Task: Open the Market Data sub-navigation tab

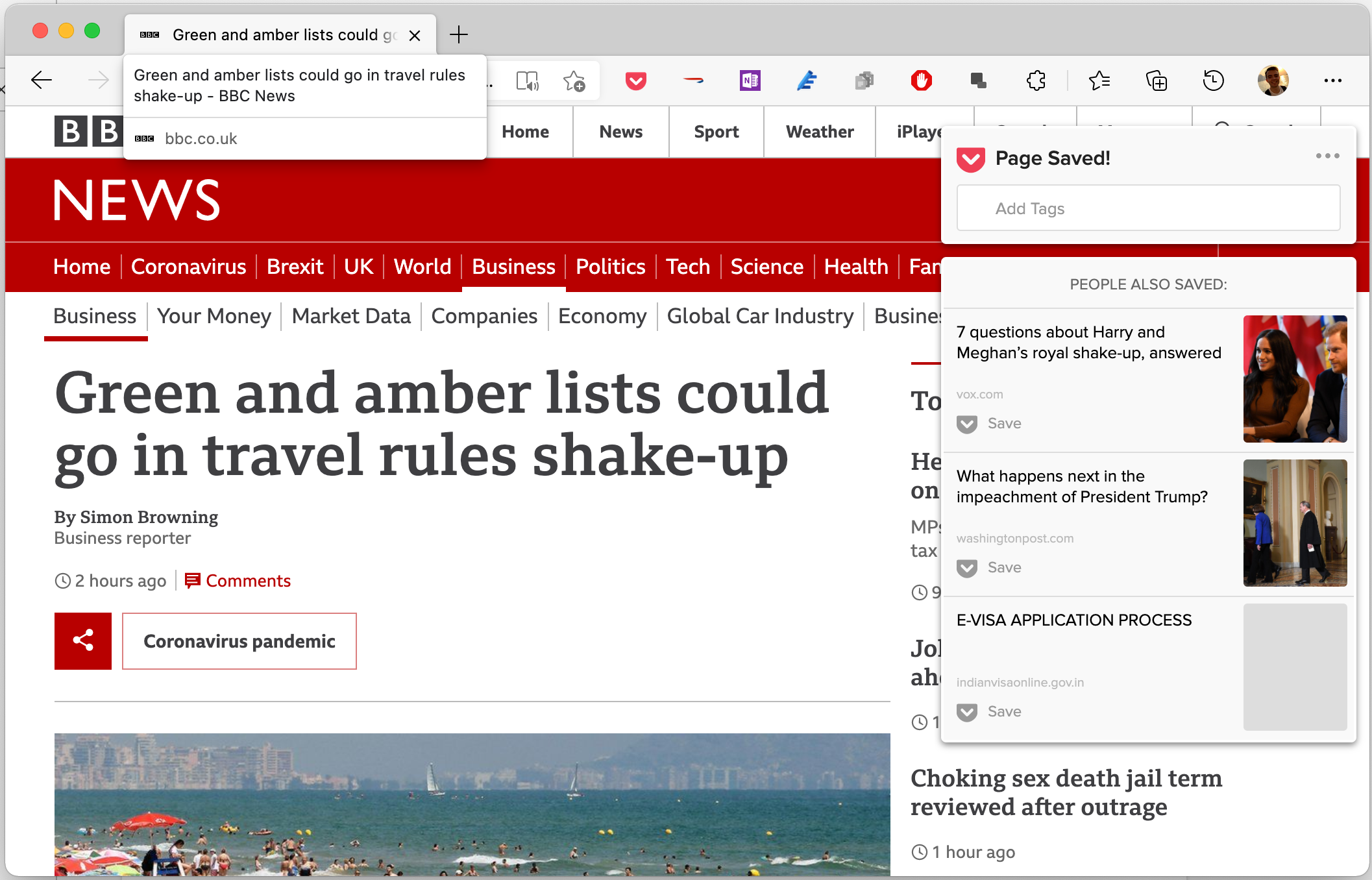Action: (351, 316)
